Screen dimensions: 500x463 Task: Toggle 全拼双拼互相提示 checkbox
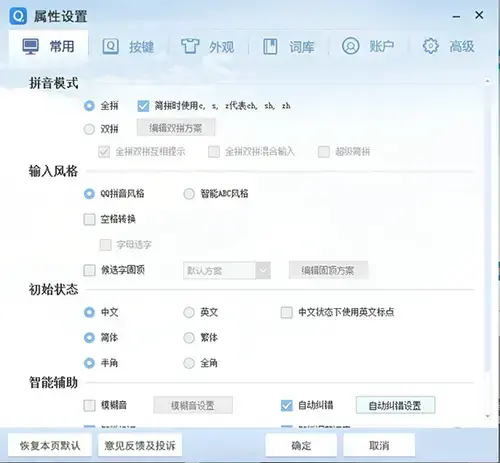104,152
